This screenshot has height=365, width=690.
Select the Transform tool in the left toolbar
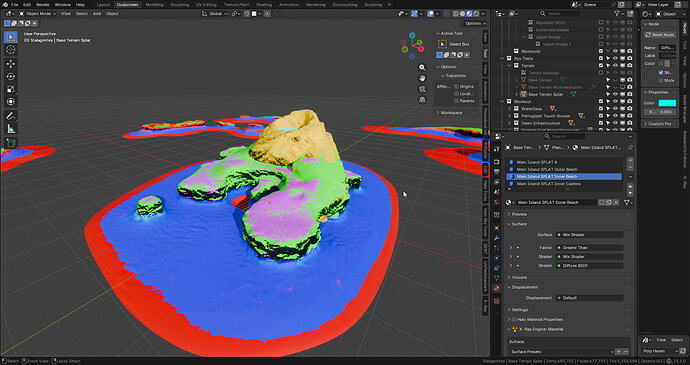pyautogui.click(x=11, y=102)
